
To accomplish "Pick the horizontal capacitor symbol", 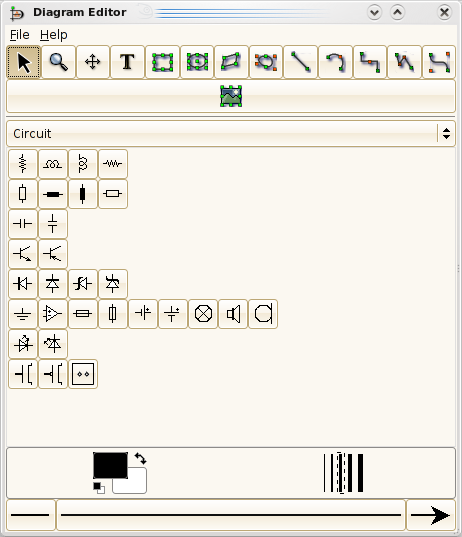I will point(23,224).
